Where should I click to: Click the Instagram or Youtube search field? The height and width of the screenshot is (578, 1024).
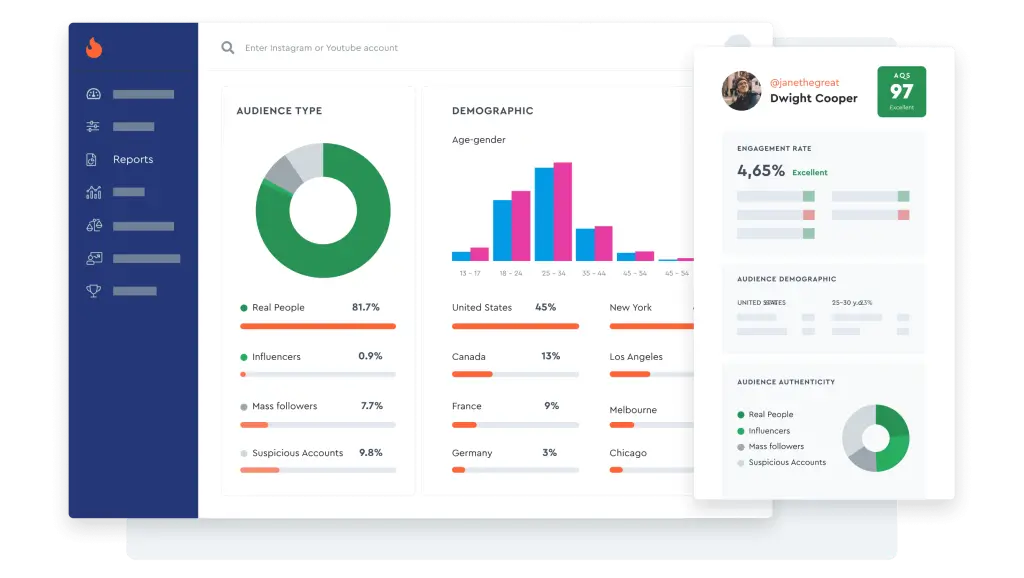coord(330,47)
